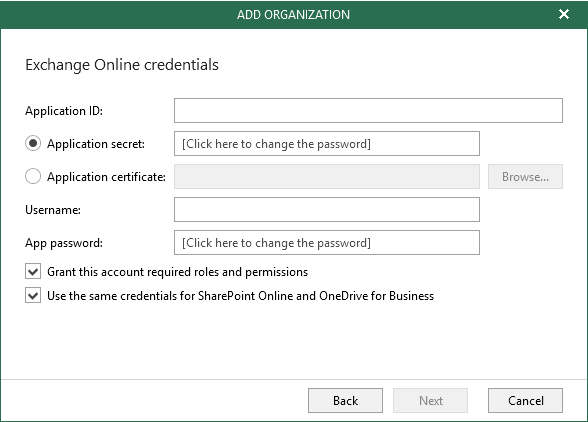Screen dimensions: 588x422
Task: Click the Application ID label text
Action: click(x=64, y=111)
